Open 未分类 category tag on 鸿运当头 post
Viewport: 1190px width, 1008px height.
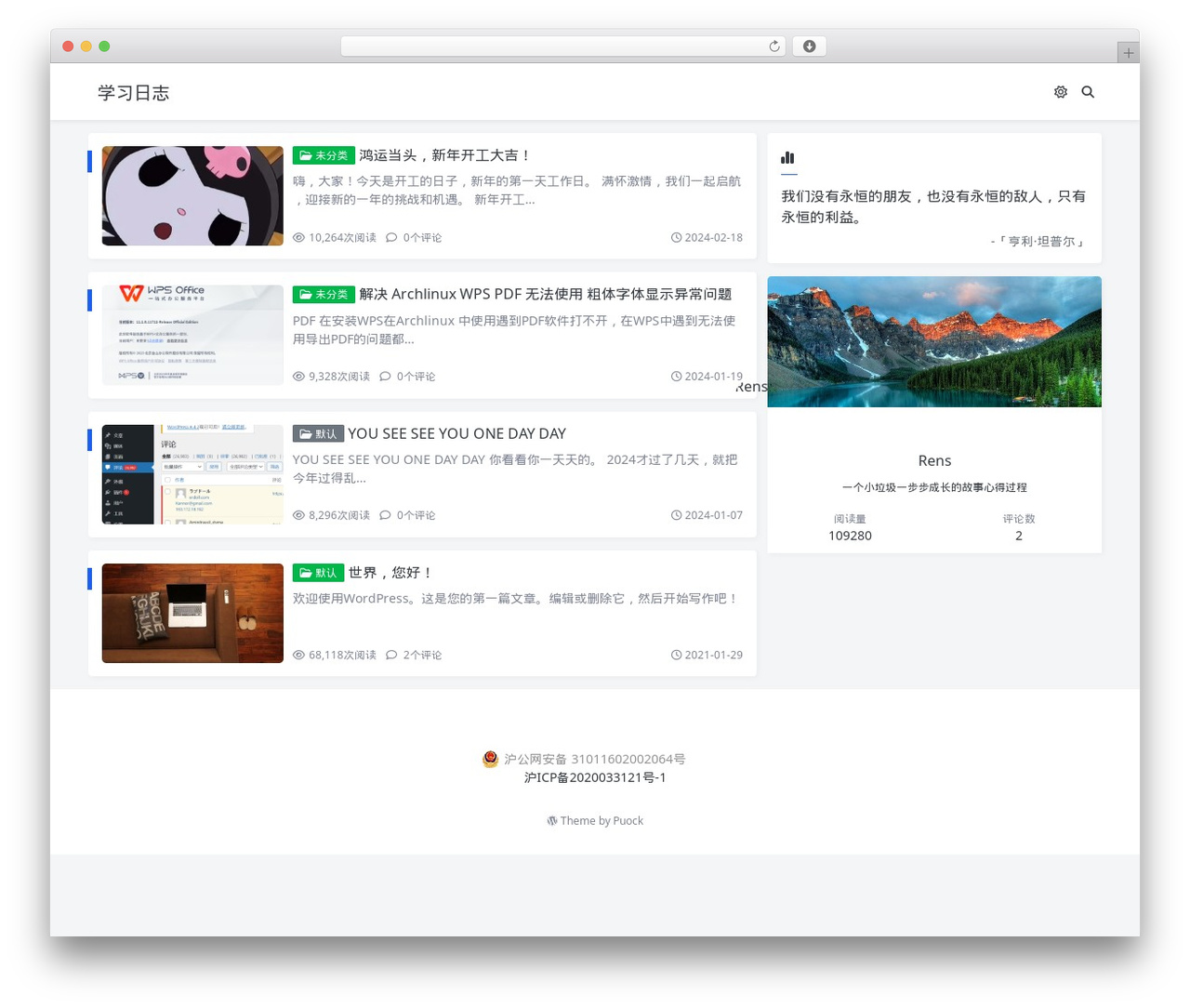tap(324, 155)
